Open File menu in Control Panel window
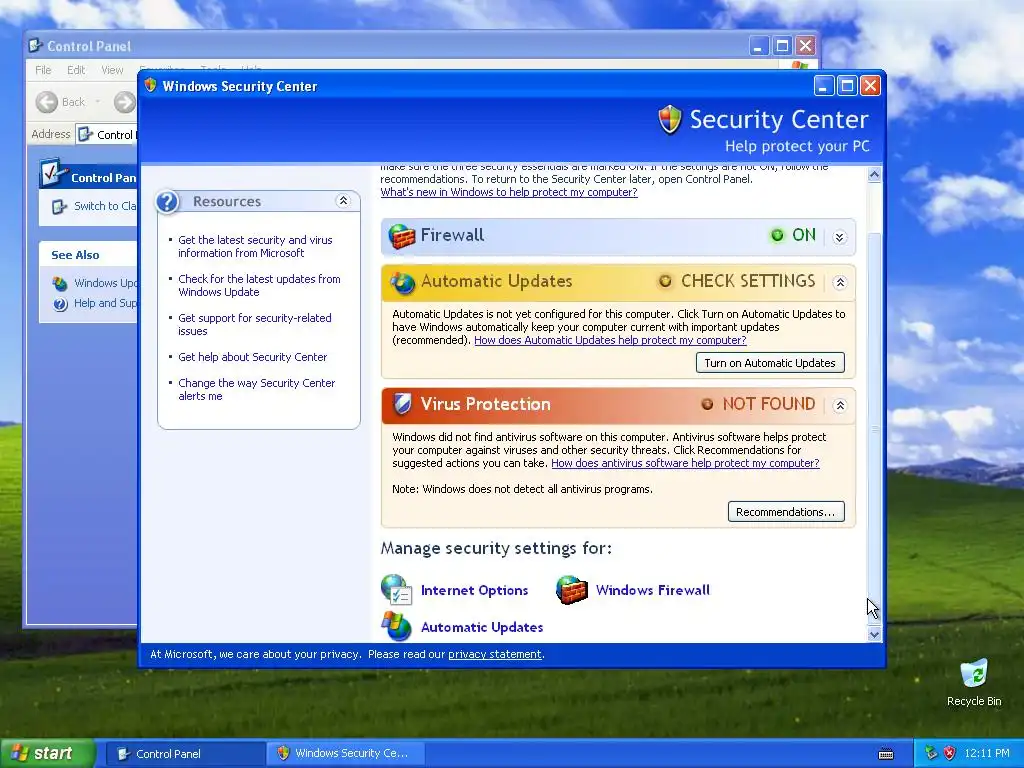The width and height of the screenshot is (1024, 768). [x=43, y=70]
